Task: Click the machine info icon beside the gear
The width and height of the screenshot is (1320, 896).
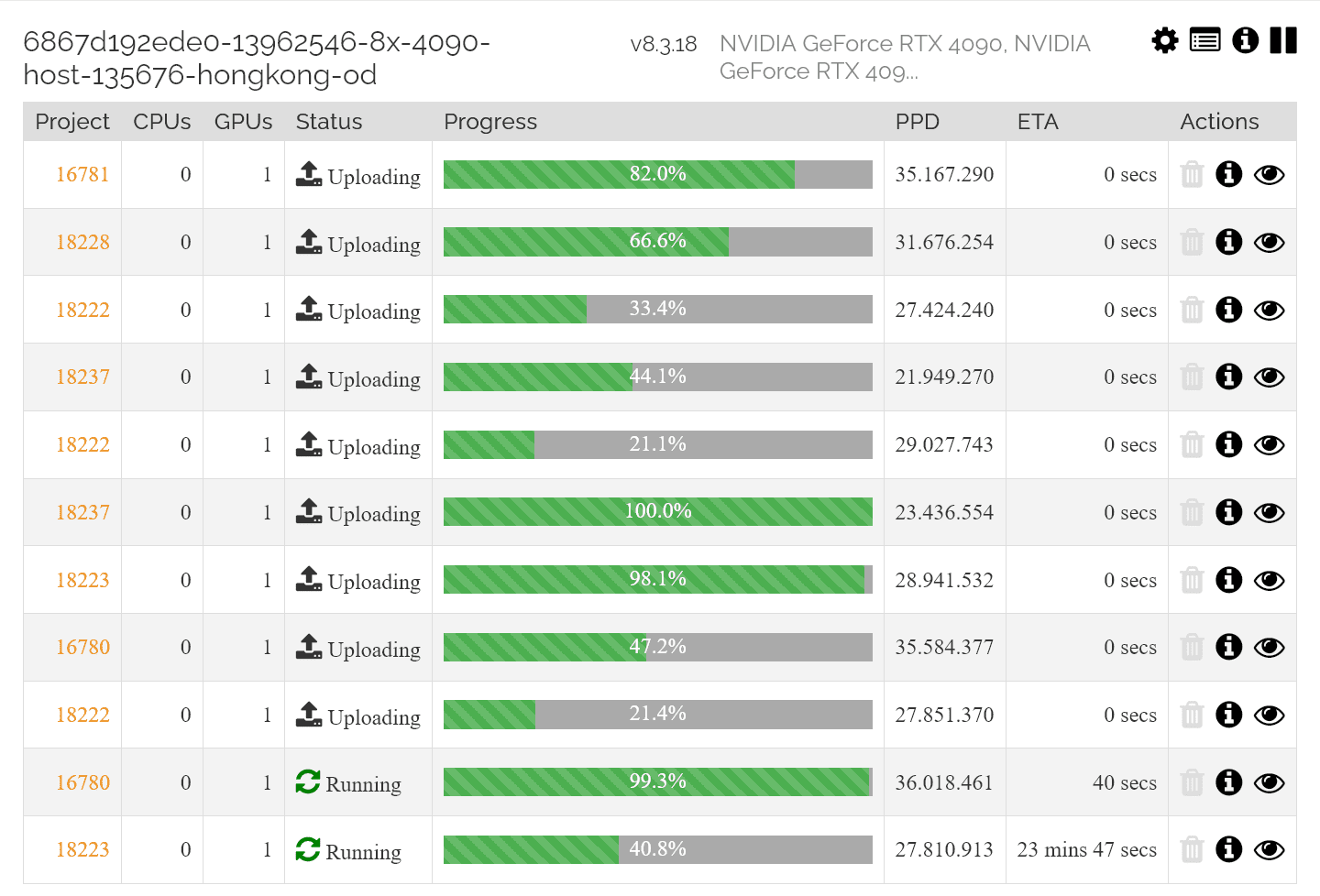Action: [x=1245, y=40]
